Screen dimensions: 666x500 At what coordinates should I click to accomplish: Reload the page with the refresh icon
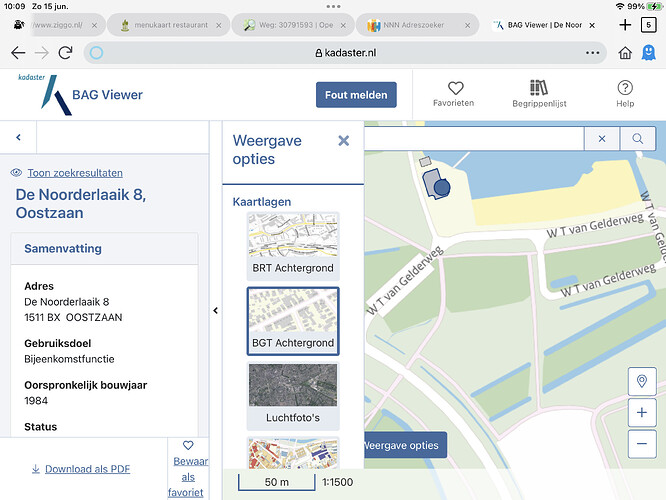65,53
